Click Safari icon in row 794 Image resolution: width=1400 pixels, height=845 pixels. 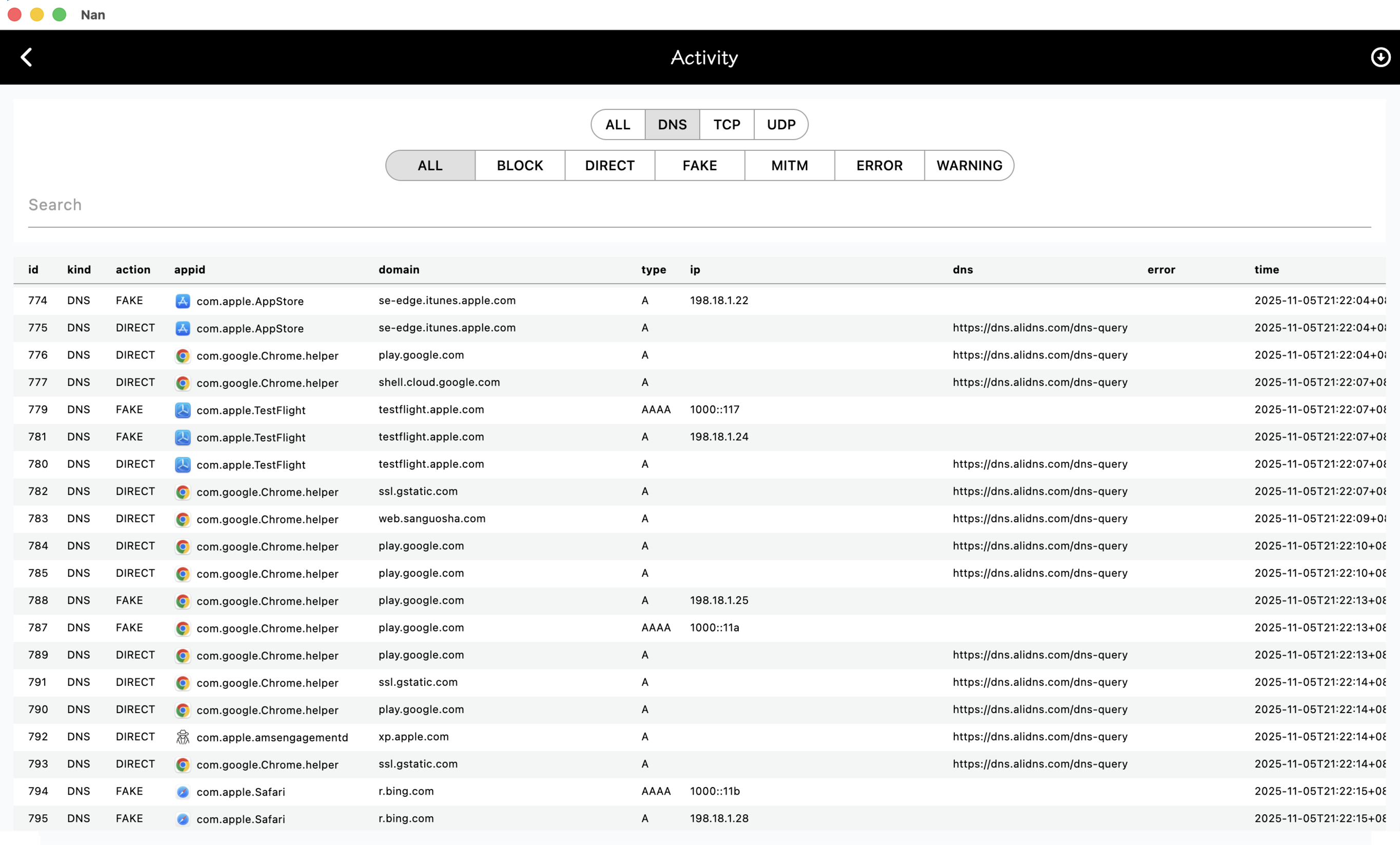(183, 792)
